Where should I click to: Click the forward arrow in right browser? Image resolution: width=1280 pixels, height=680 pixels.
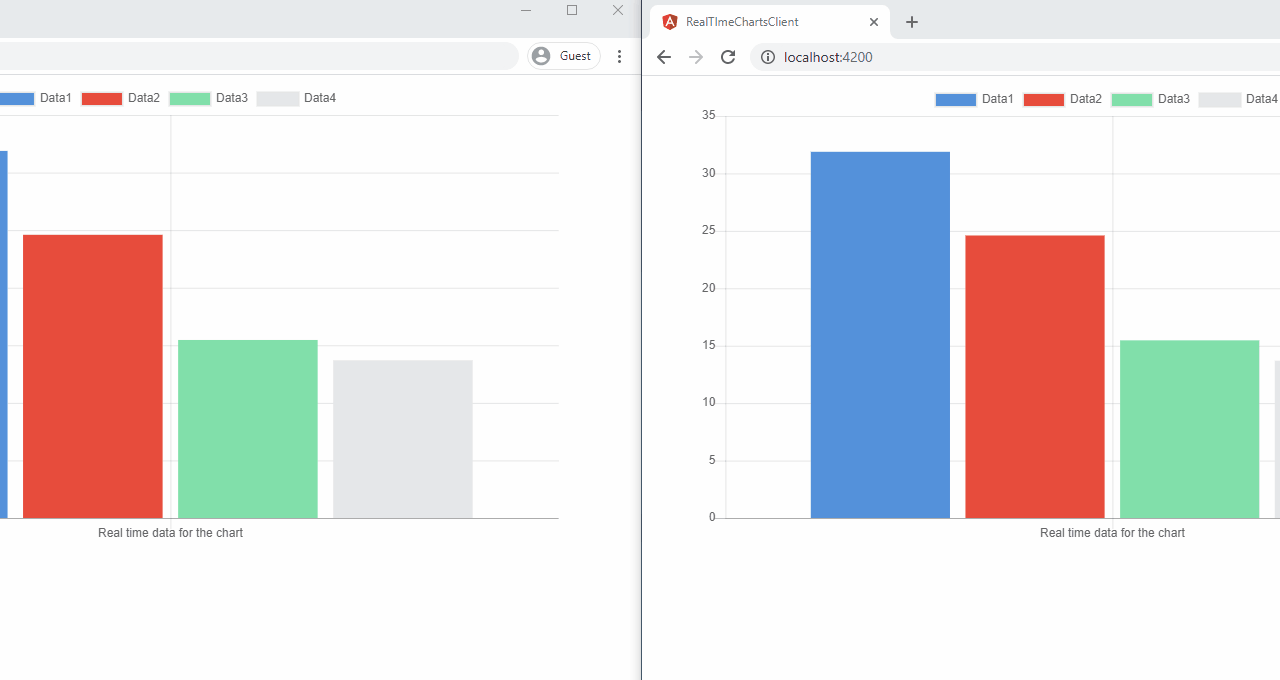(696, 57)
